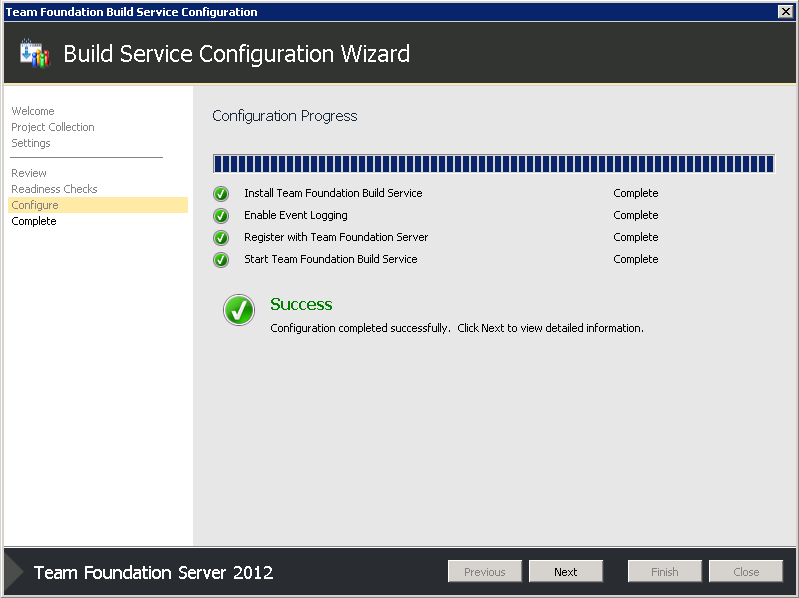Image resolution: width=799 pixels, height=598 pixels.
Task: Click the Close button in footer
Action: click(746, 572)
